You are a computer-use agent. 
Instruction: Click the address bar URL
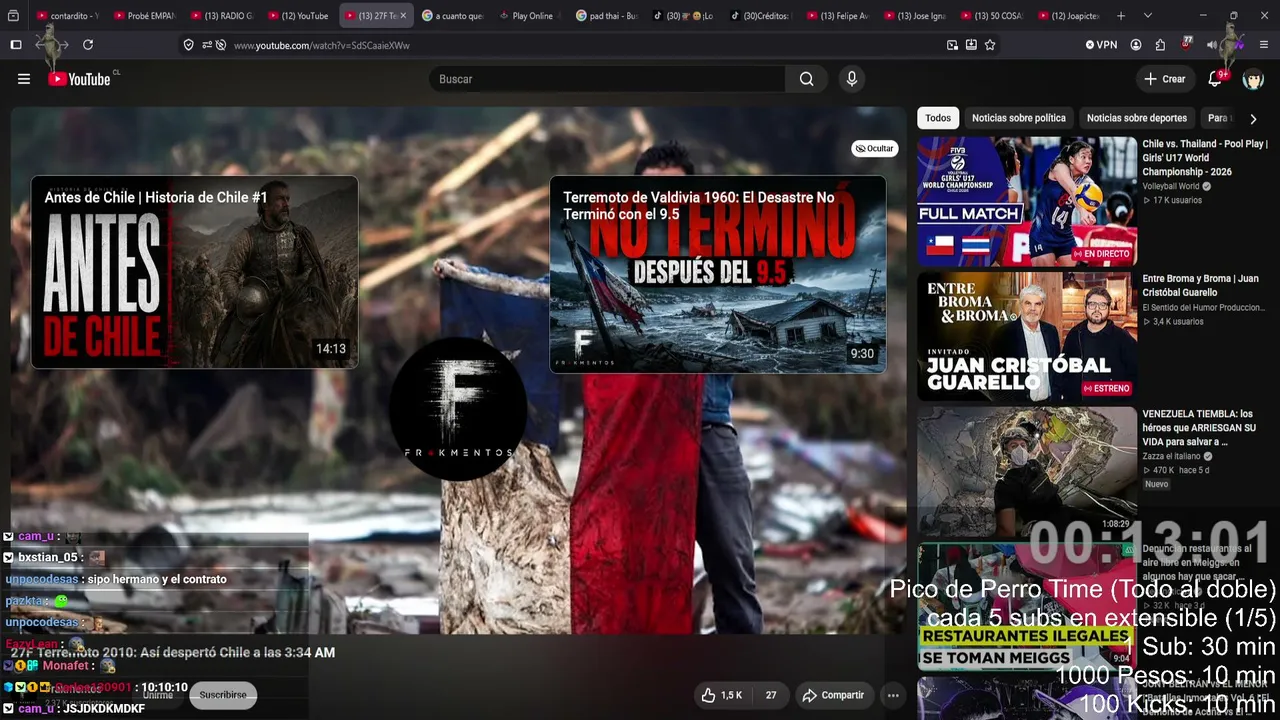point(322,45)
